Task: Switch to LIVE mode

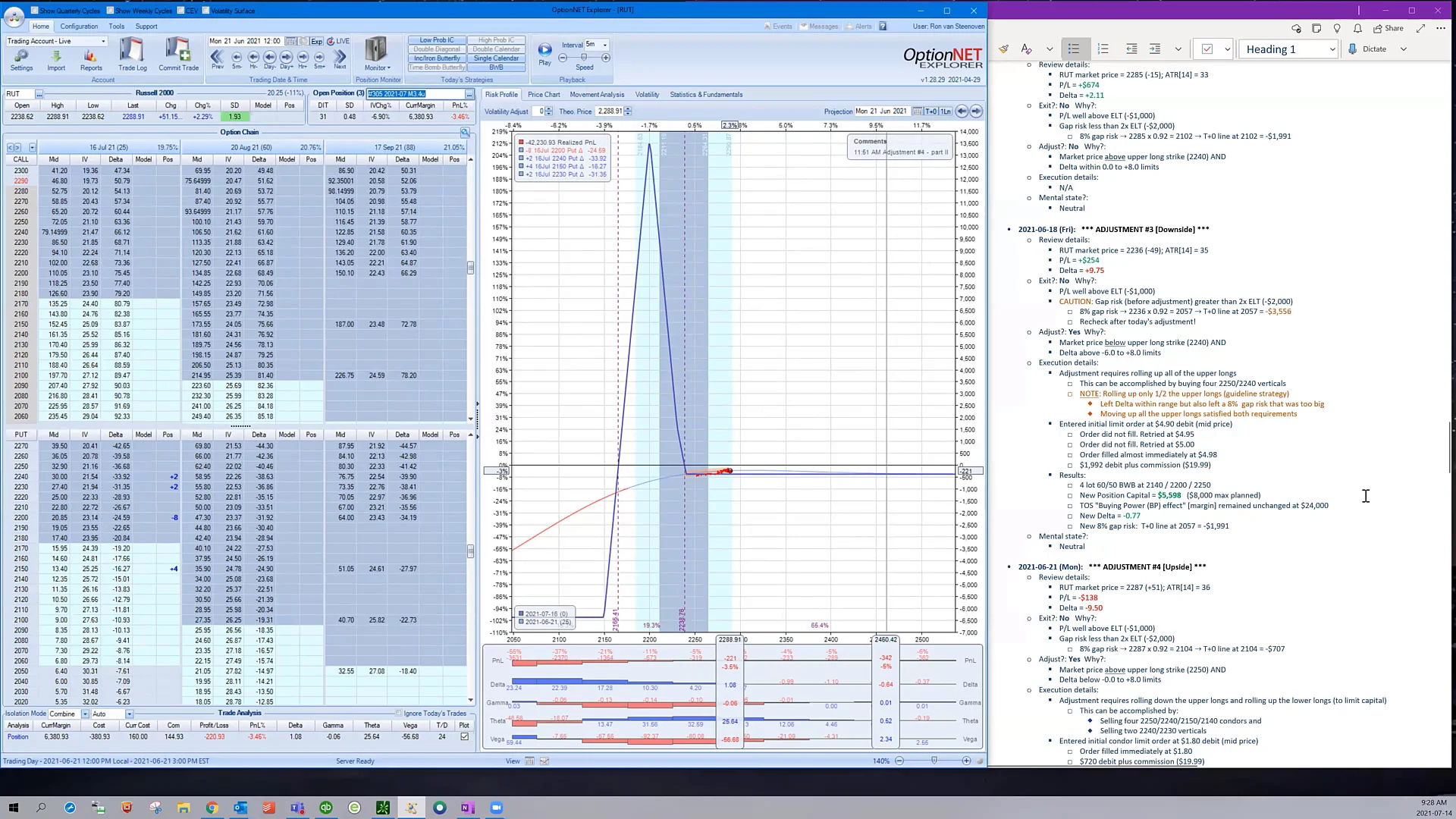Action: click(x=338, y=41)
